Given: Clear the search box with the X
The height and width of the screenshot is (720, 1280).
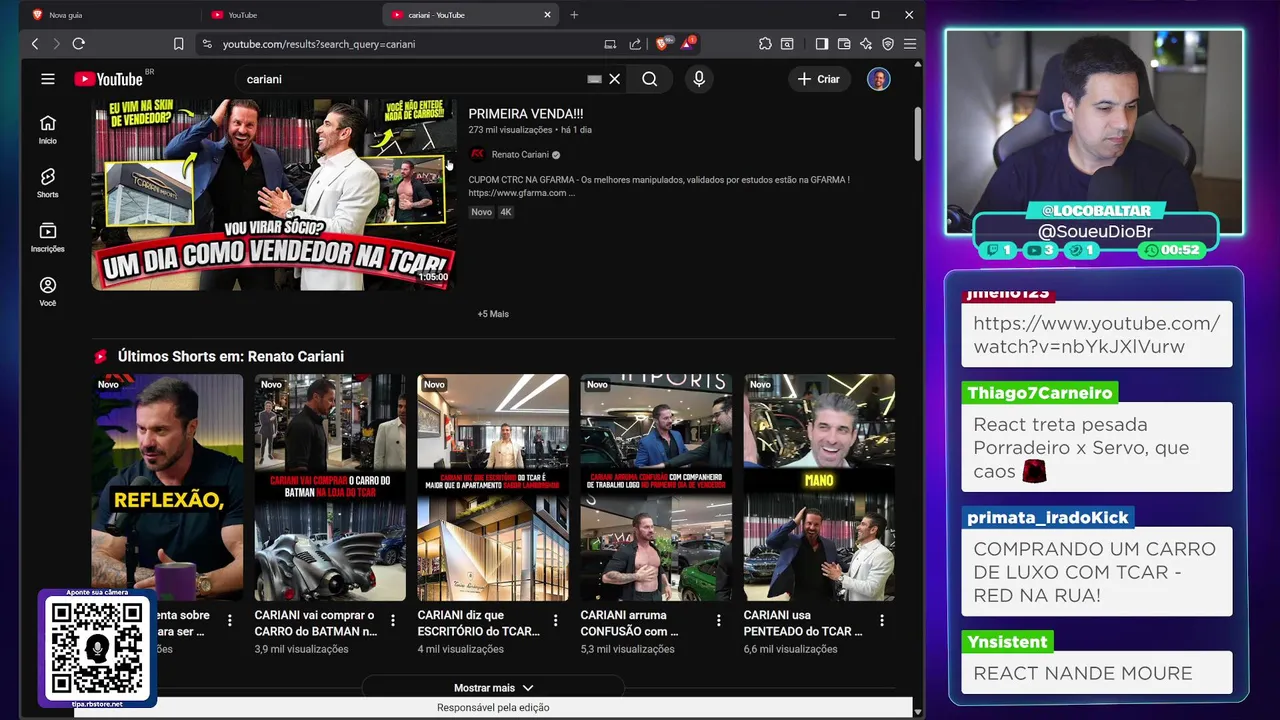Looking at the screenshot, I should tap(615, 79).
